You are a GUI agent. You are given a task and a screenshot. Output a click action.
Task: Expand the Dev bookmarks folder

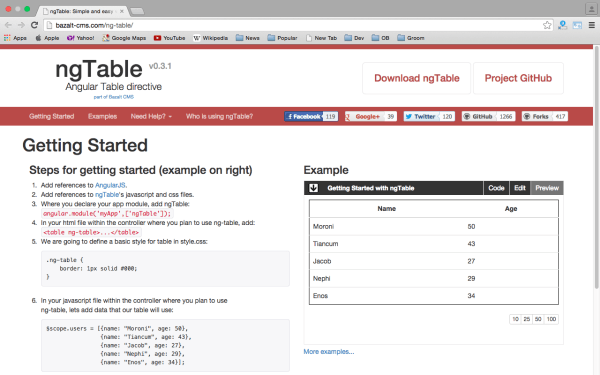354,38
